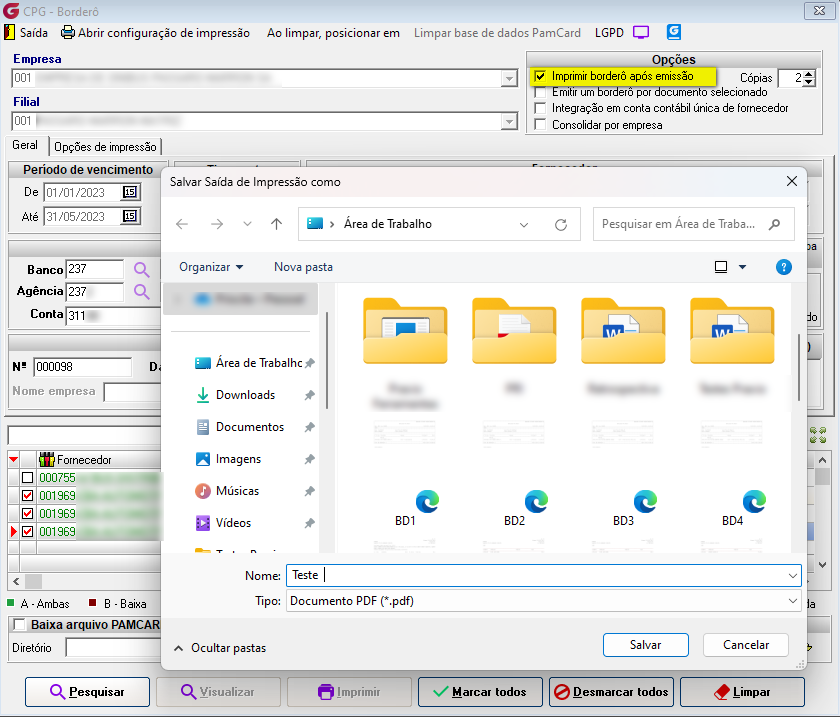Open Vídeos in the sidebar
This screenshot has height=717, width=840.
point(233,523)
